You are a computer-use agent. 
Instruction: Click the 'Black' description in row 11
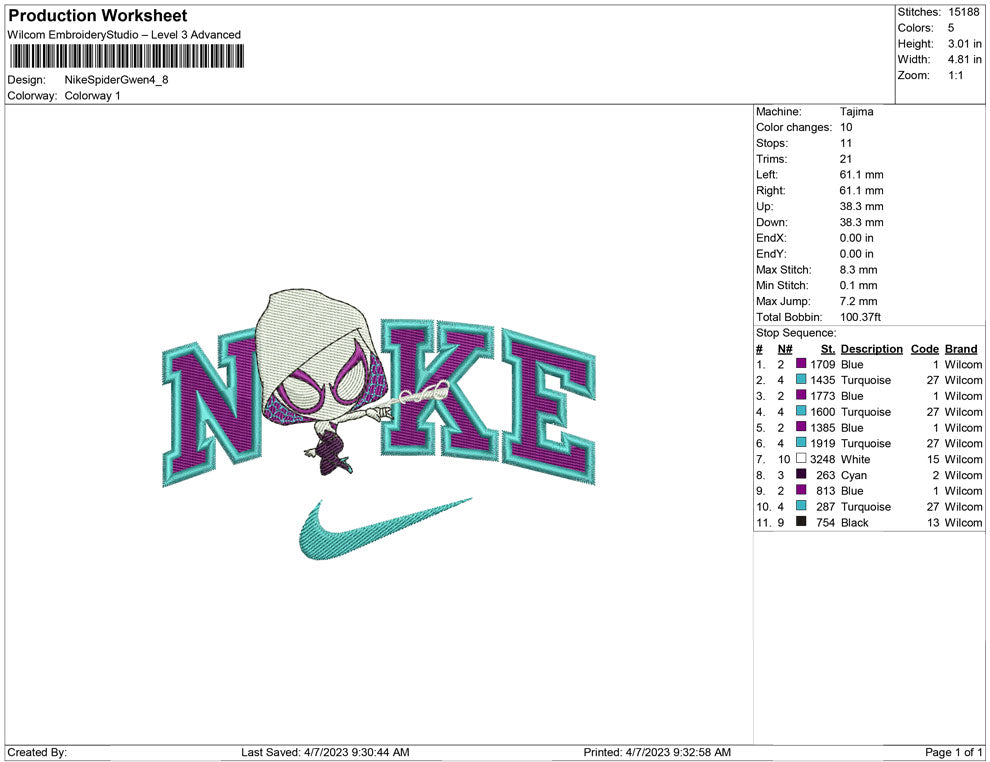tap(854, 522)
